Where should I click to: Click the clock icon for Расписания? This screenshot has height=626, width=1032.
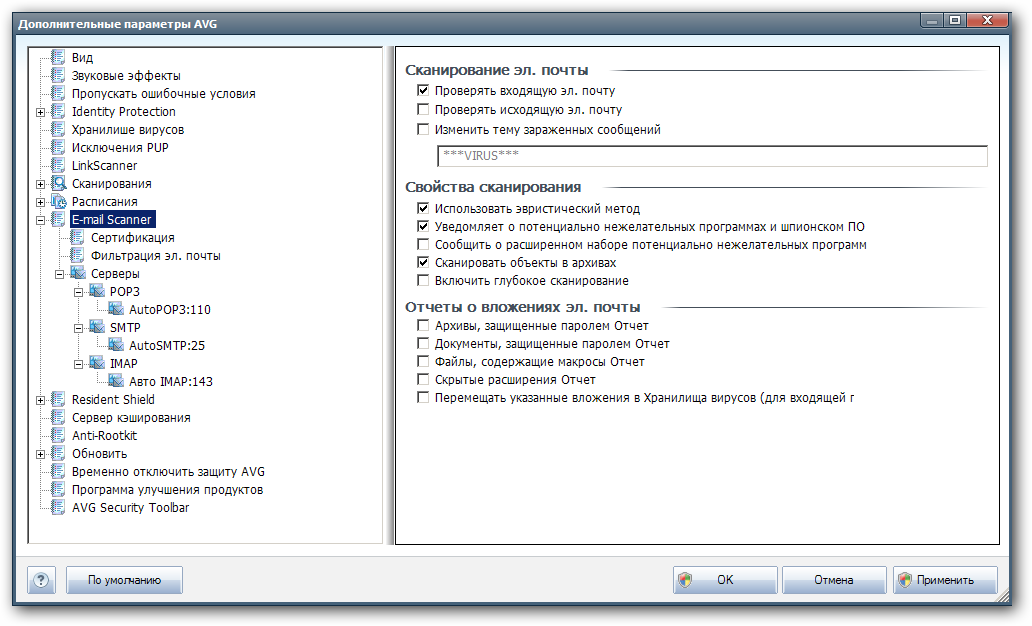(59, 201)
